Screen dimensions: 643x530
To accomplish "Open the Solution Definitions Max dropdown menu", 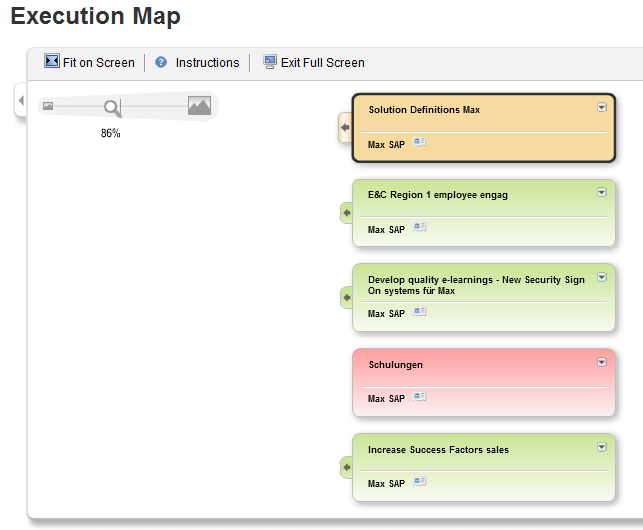I will [x=602, y=107].
